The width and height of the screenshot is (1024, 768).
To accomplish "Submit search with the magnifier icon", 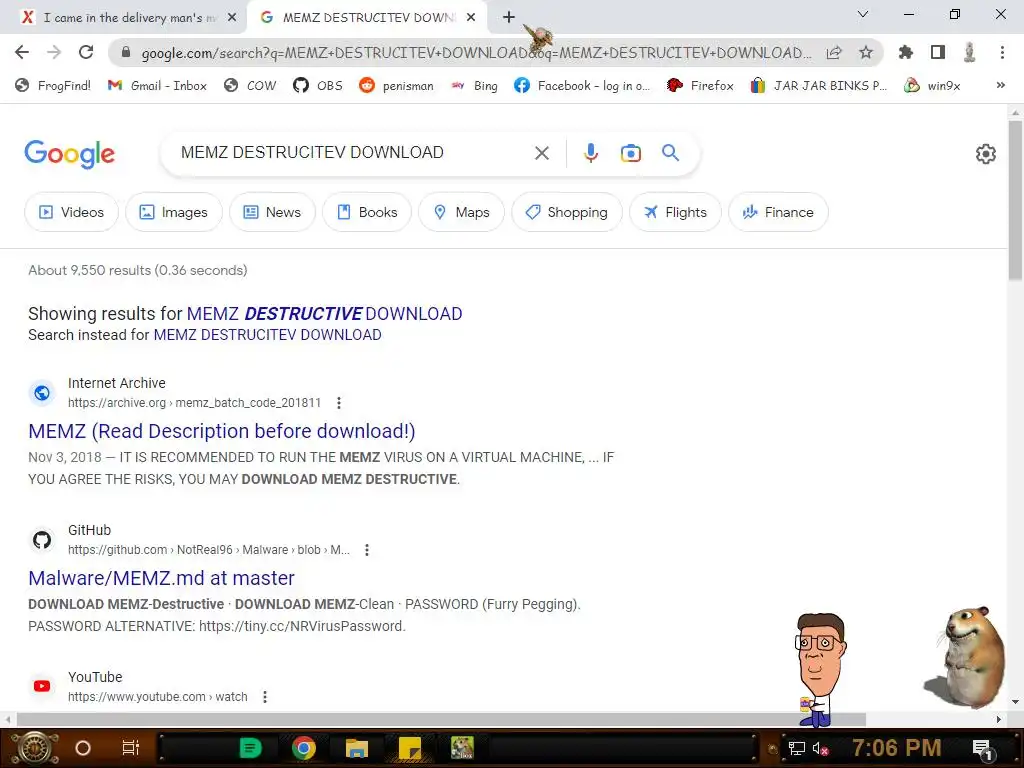I will 671,153.
